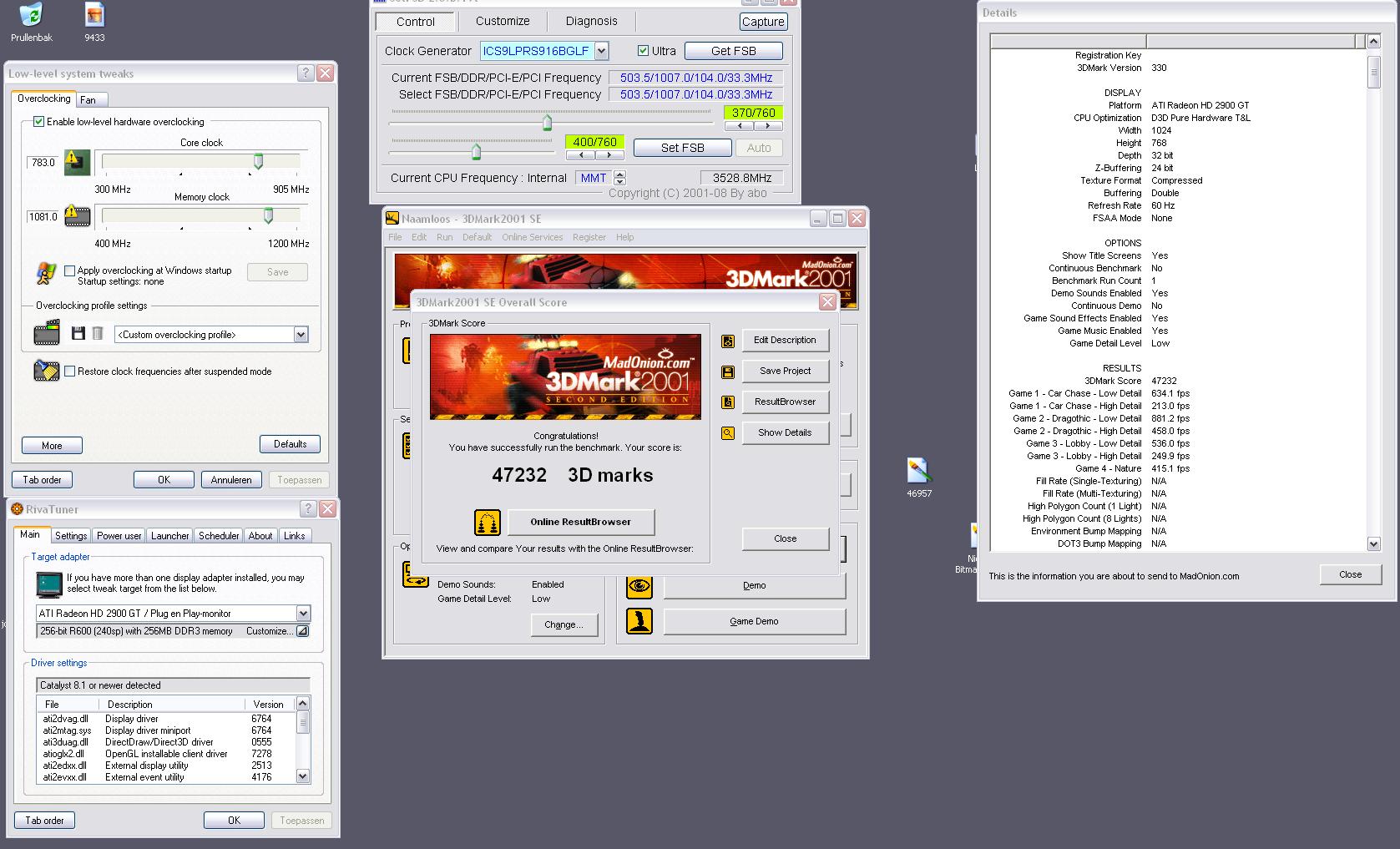Click the help question mark in RivaTuner title
The height and width of the screenshot is (849, 1400).
(308, 508)
